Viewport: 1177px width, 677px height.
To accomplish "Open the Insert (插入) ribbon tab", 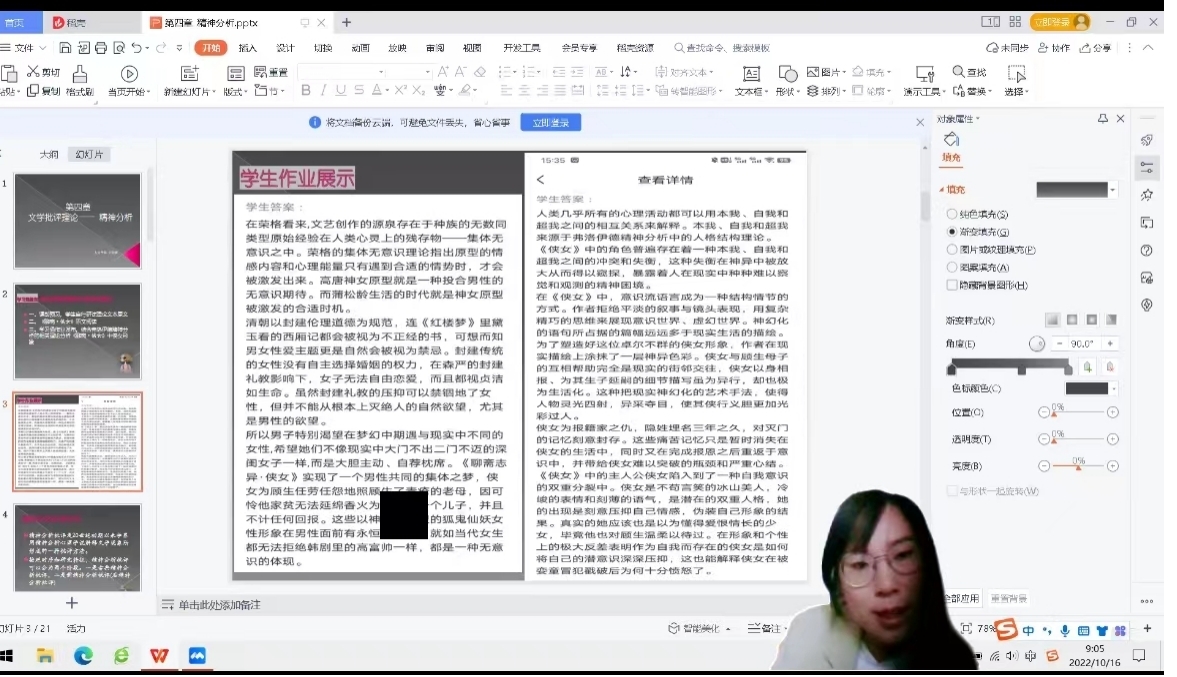I will [247, 47].
